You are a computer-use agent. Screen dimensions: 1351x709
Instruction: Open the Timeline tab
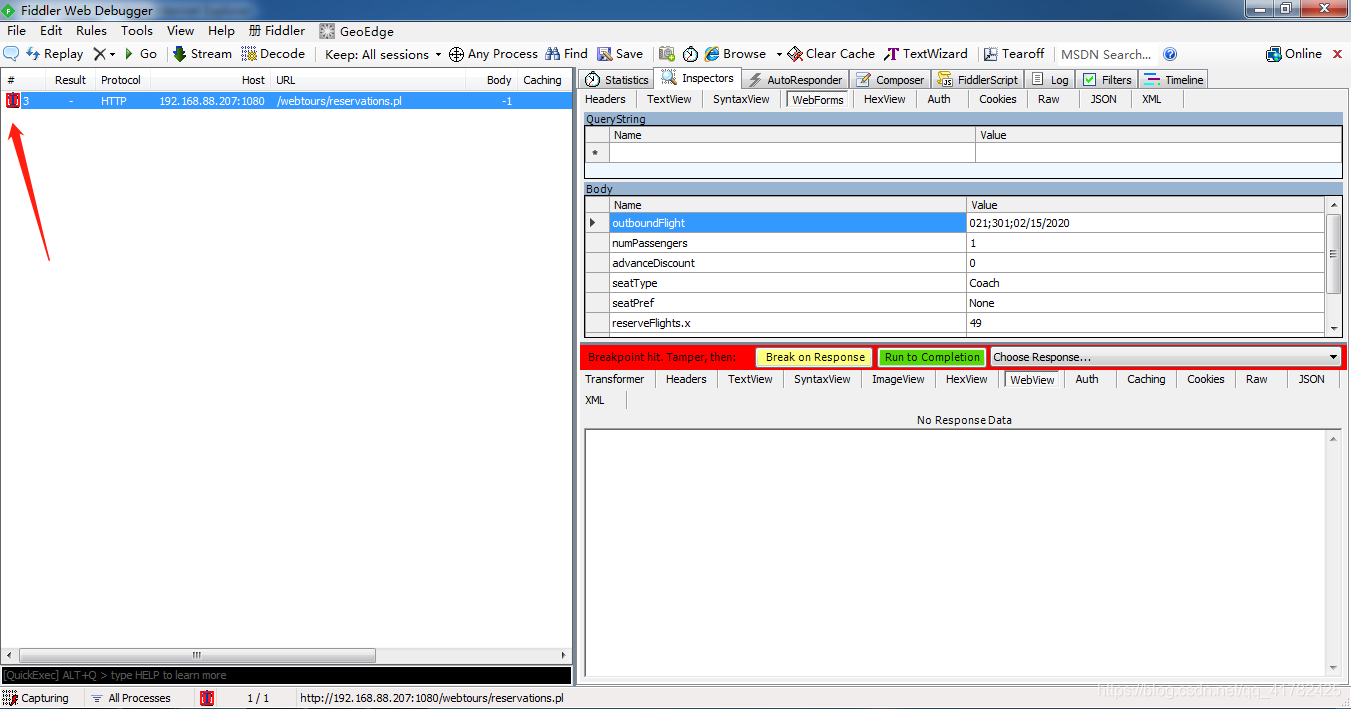(x=1174, y=79)
